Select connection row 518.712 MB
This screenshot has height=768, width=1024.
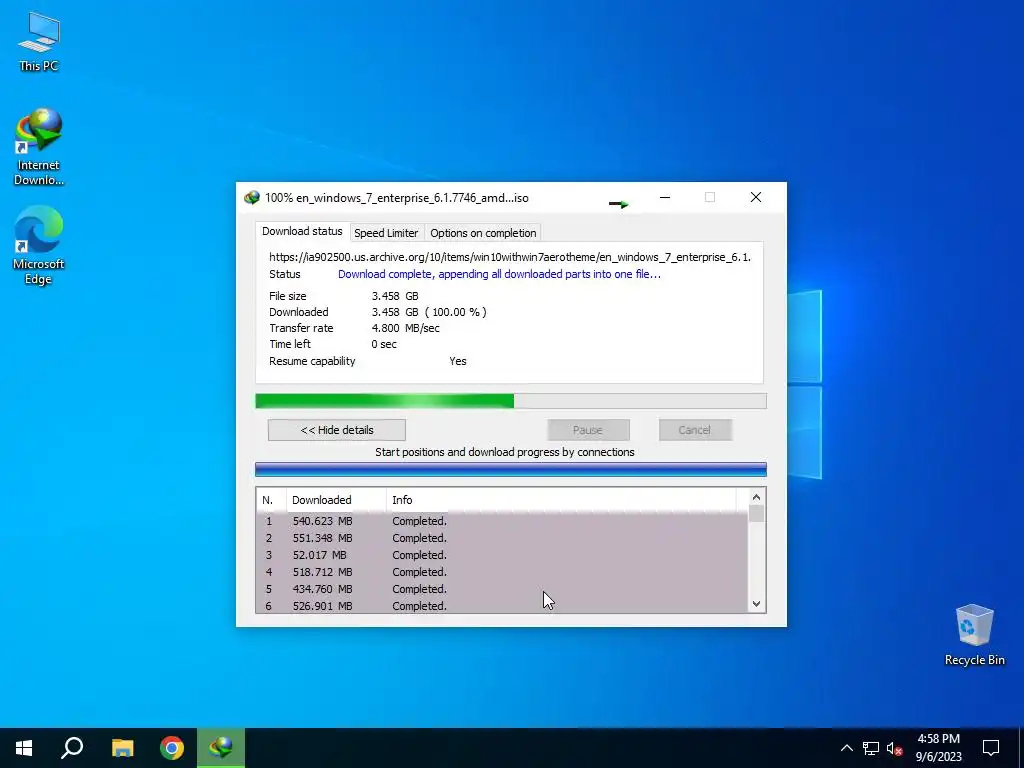[502, 572]
